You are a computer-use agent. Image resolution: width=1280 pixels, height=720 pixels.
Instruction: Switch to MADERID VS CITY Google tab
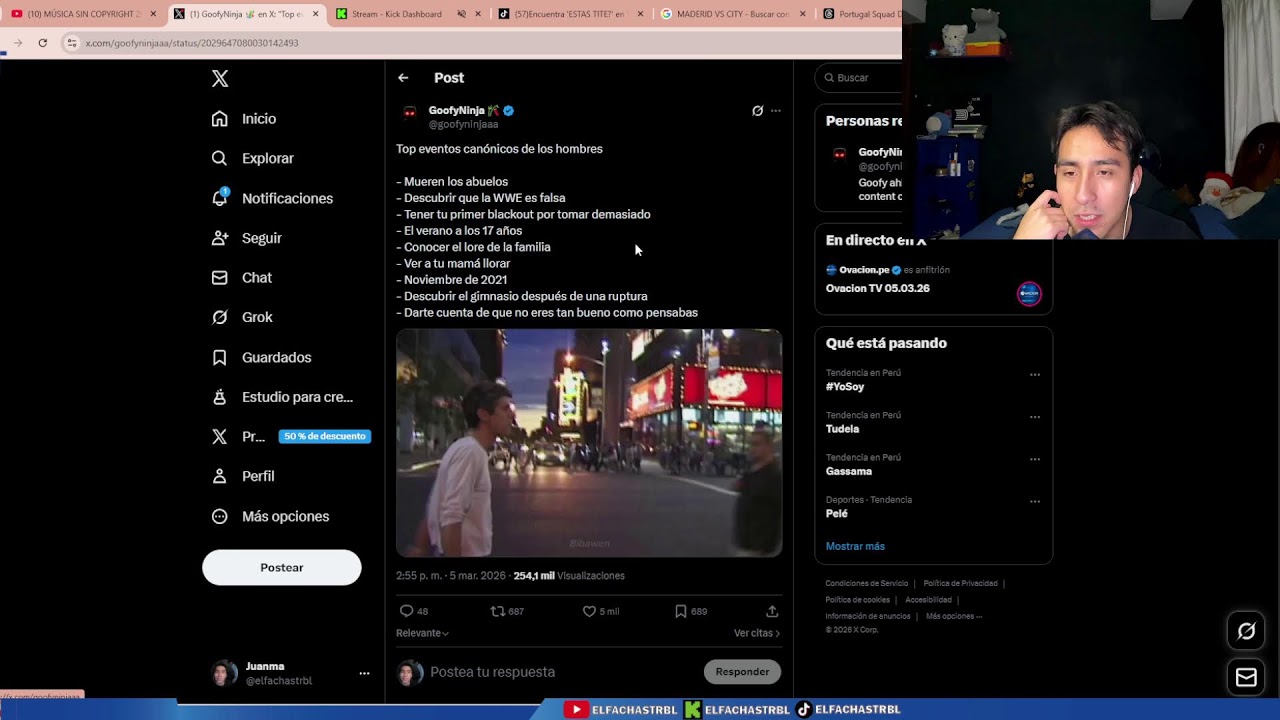[x=733, y=14]
